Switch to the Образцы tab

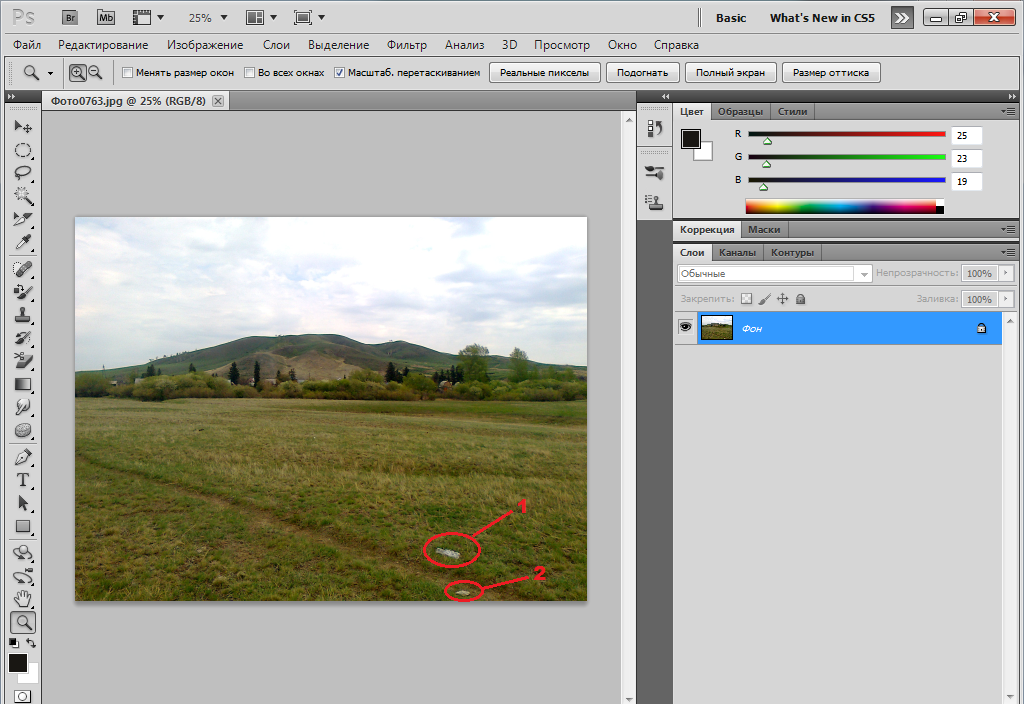click(741, 112)
